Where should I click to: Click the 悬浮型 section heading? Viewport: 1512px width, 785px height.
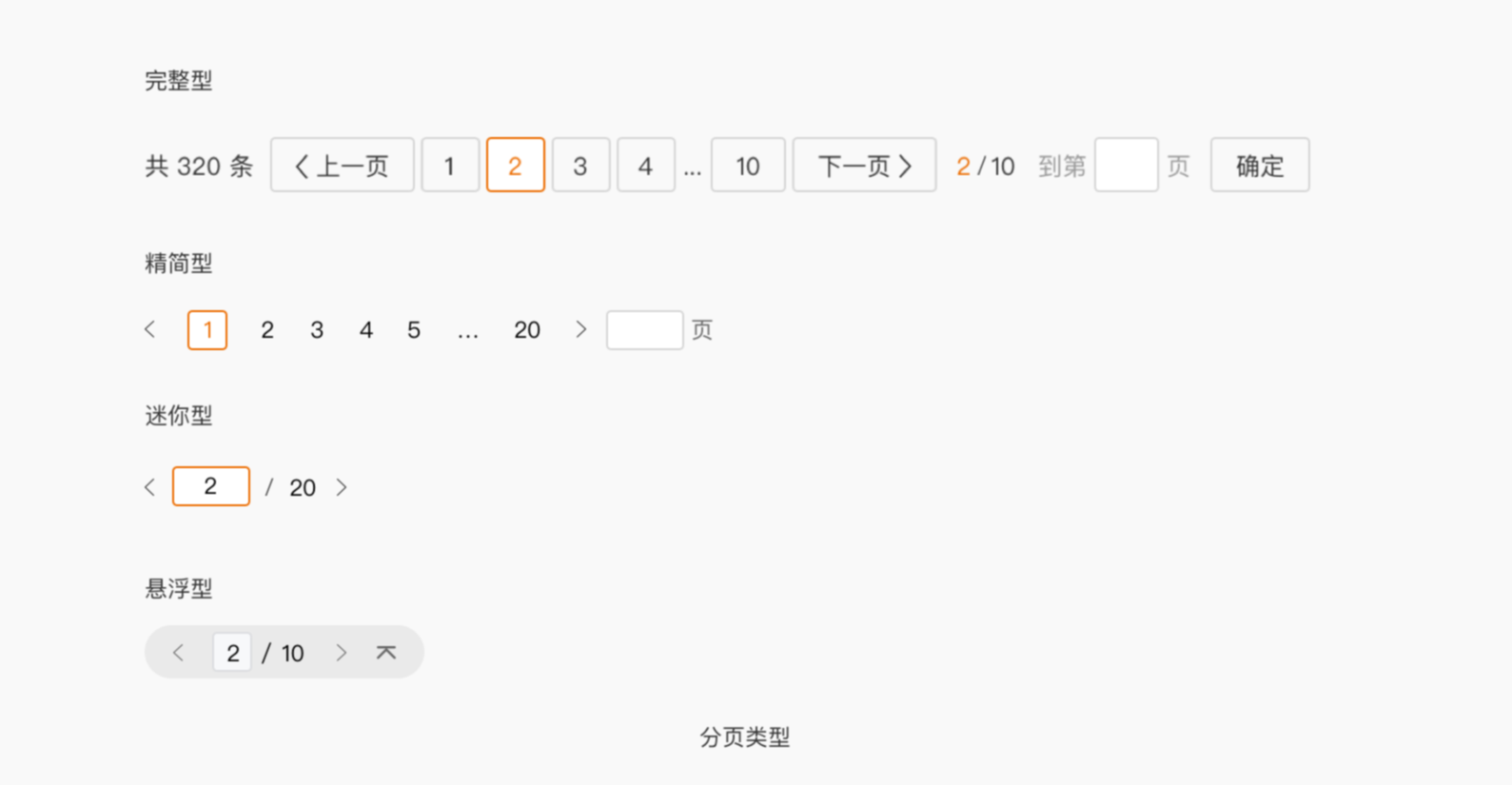point(179,589)
